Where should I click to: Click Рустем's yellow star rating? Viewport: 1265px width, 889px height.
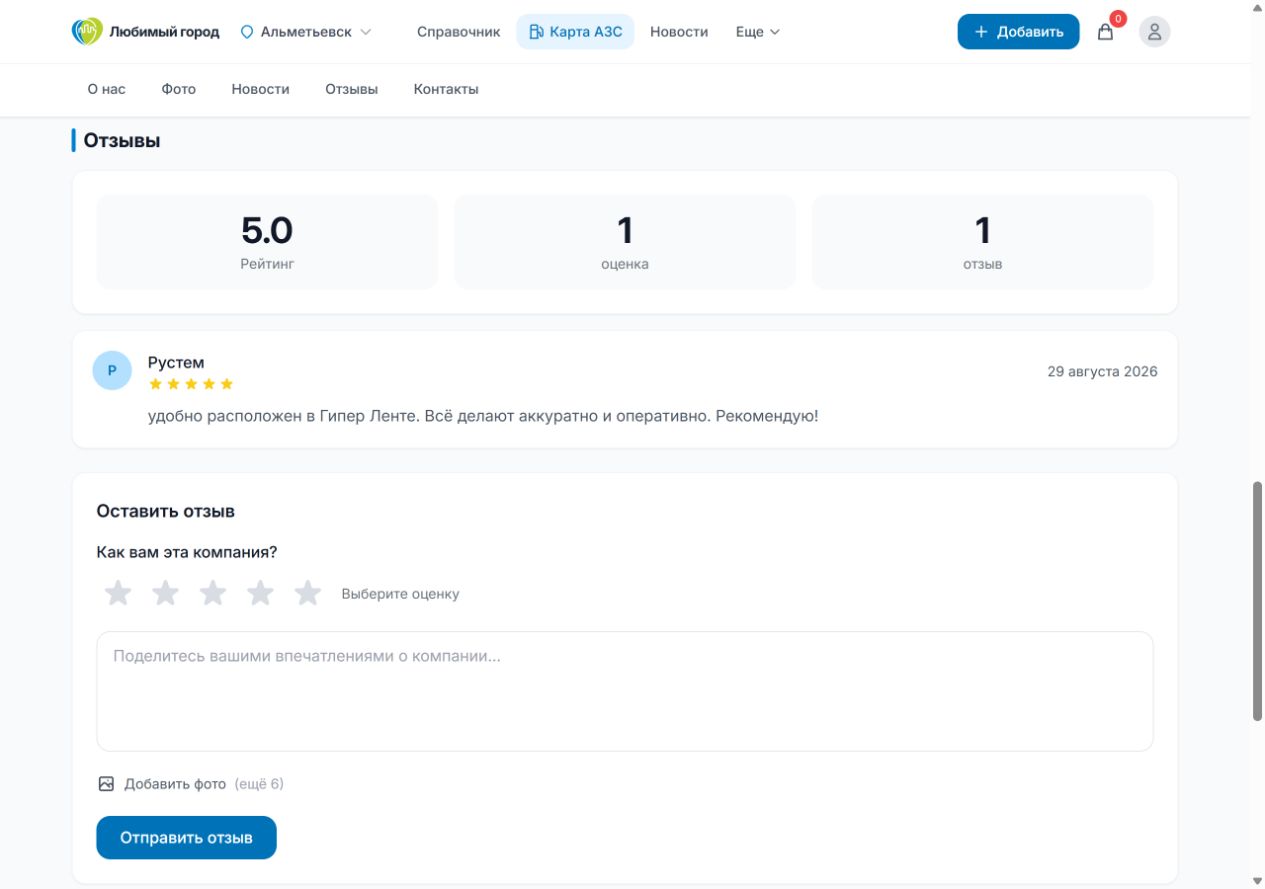pyautogui.click(x=191, y=384)
